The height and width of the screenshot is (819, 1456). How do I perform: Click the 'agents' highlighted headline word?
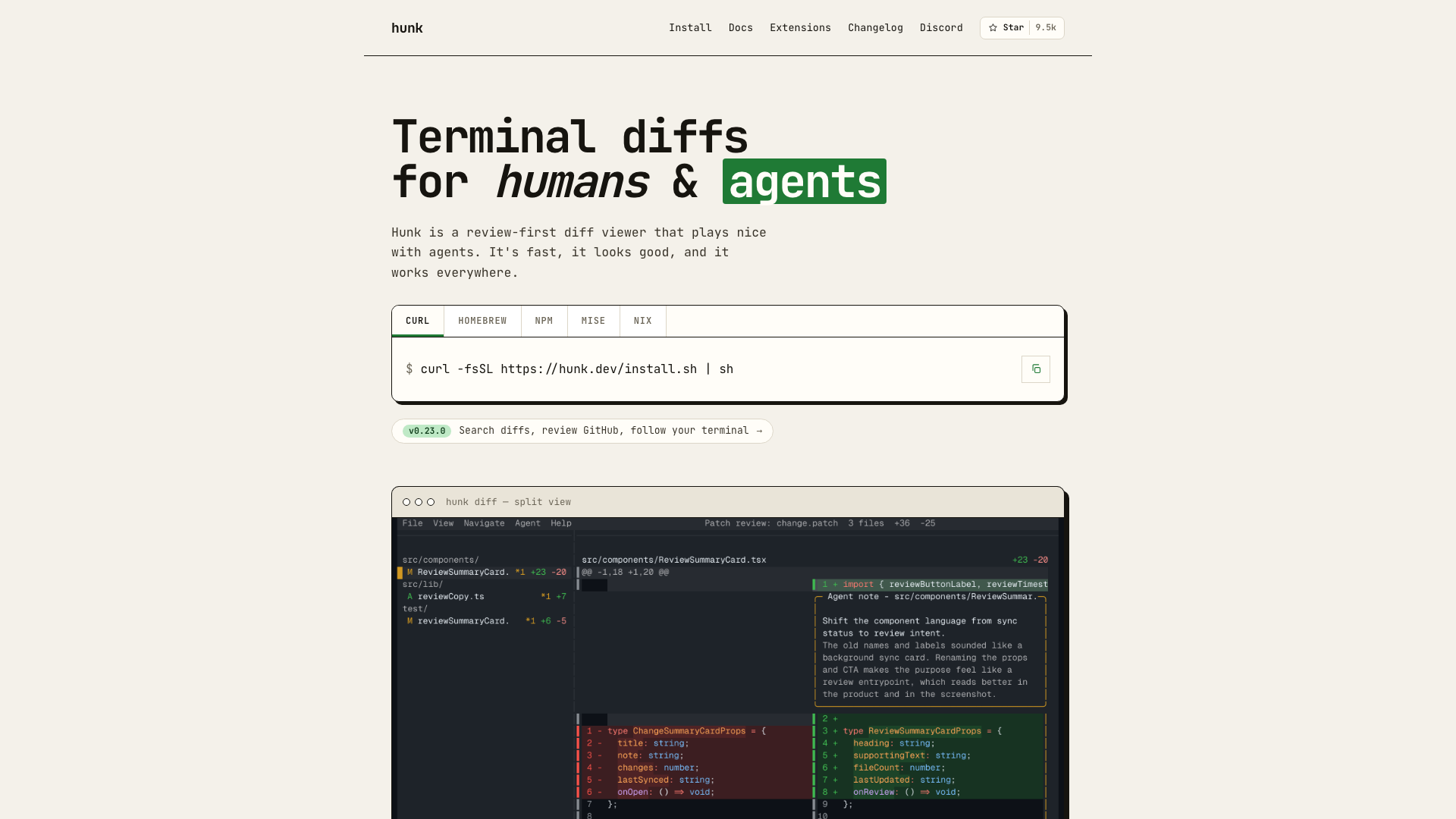point(805,181)
